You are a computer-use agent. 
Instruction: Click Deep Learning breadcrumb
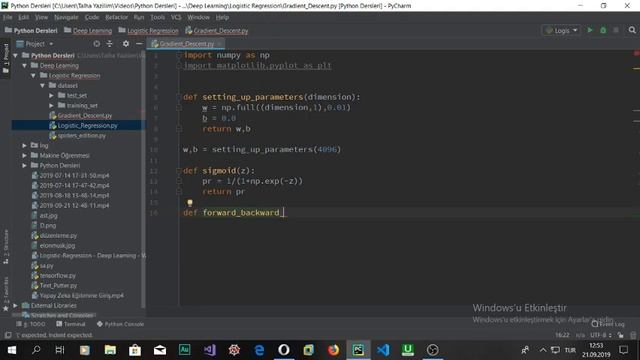tap(92, 31)
